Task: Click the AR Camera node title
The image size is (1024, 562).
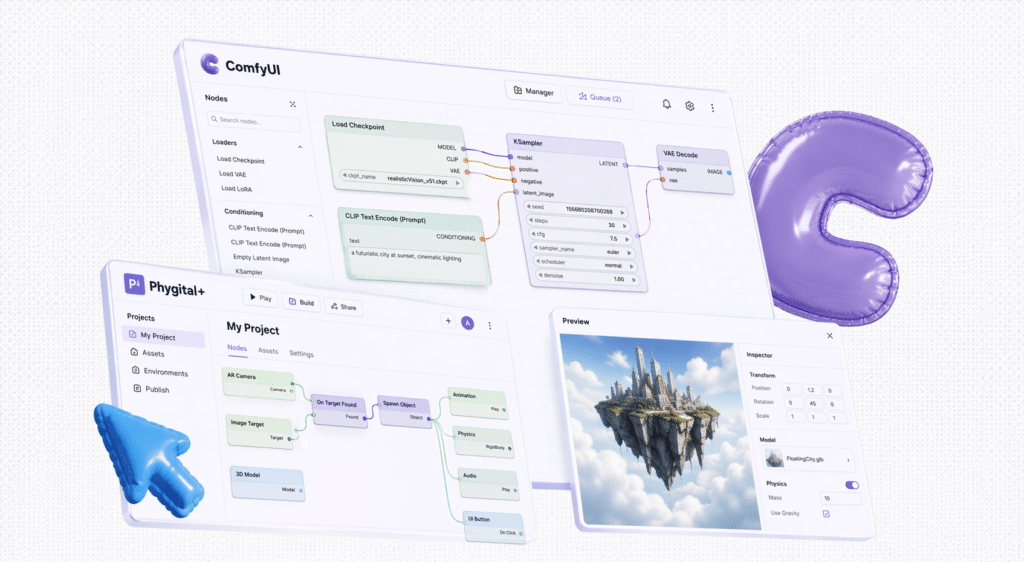Action: coord(242,376)
